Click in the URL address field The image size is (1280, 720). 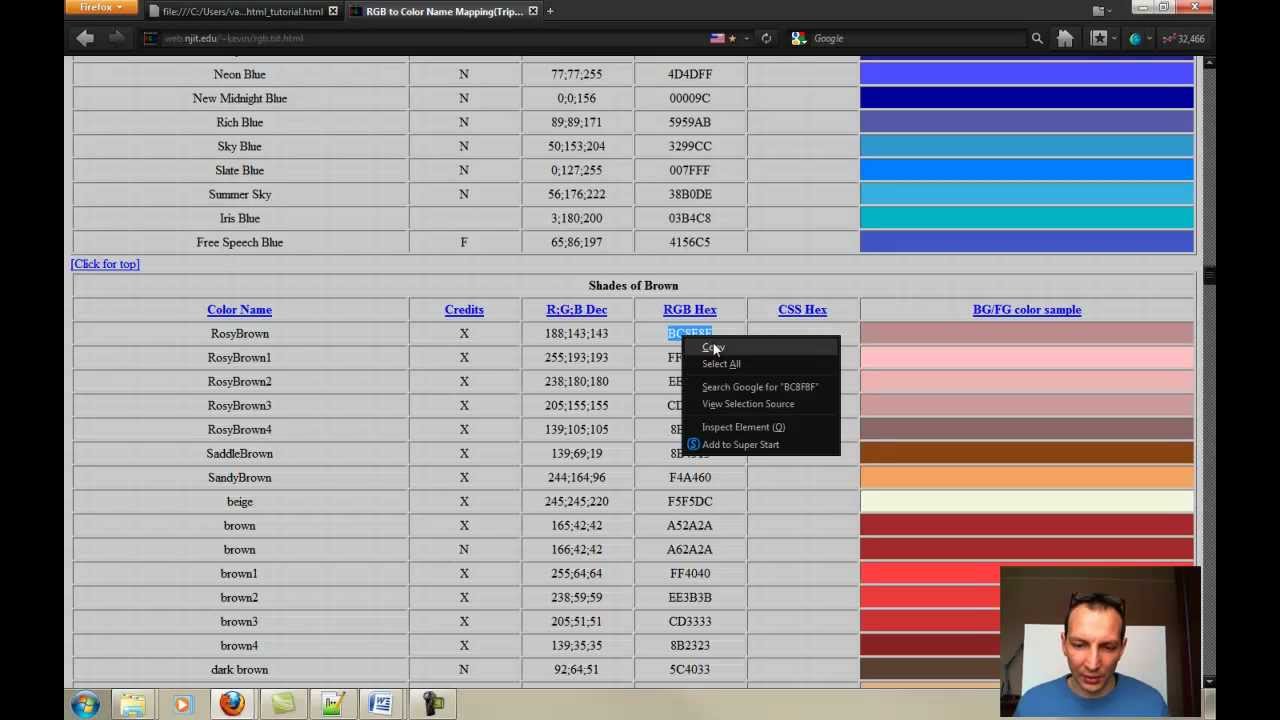click(430, 38)
